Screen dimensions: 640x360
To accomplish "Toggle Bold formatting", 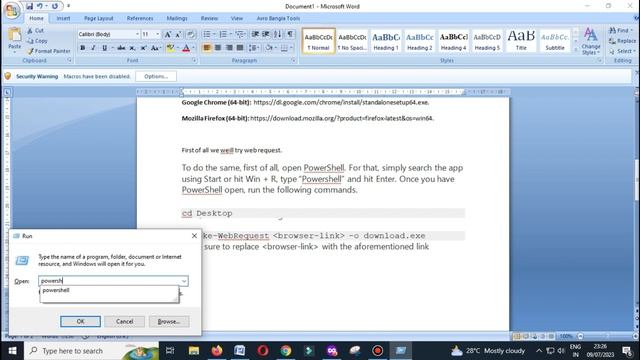I will point(82,48).
